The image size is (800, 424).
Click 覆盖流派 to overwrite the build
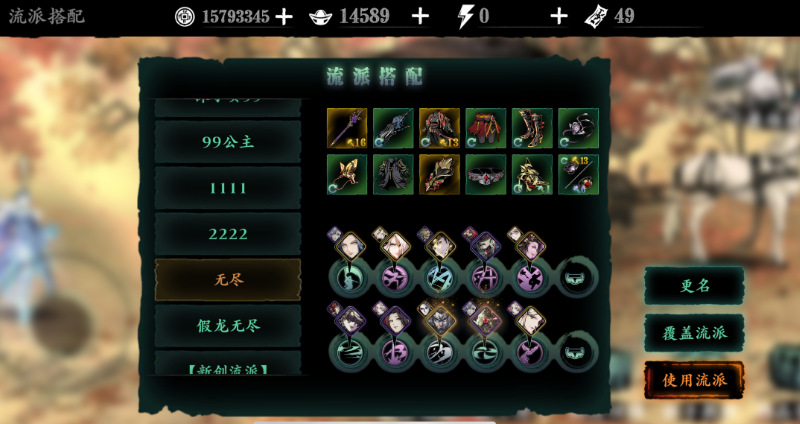694,333
